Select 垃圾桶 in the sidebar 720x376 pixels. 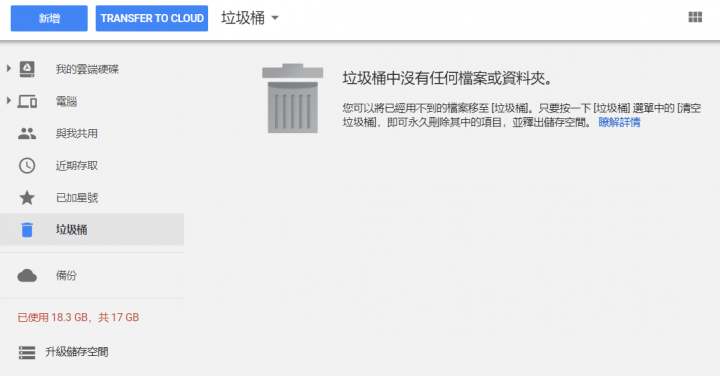(x=92, y=230)
